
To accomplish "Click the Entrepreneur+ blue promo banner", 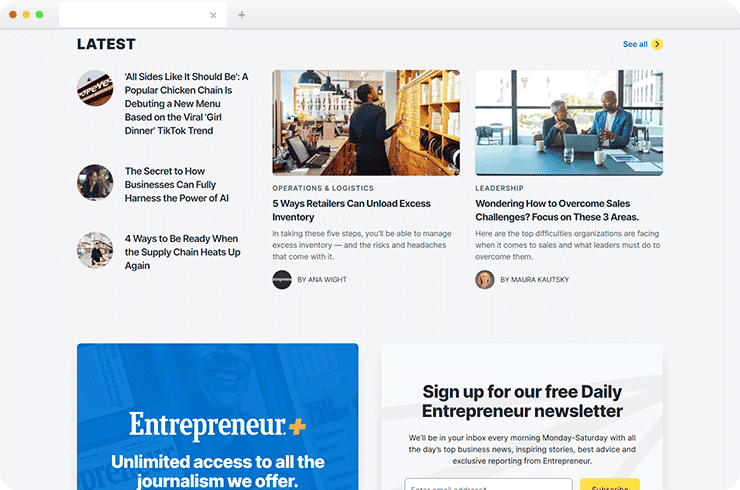I will pyautogui.click(x=218, y=416).
